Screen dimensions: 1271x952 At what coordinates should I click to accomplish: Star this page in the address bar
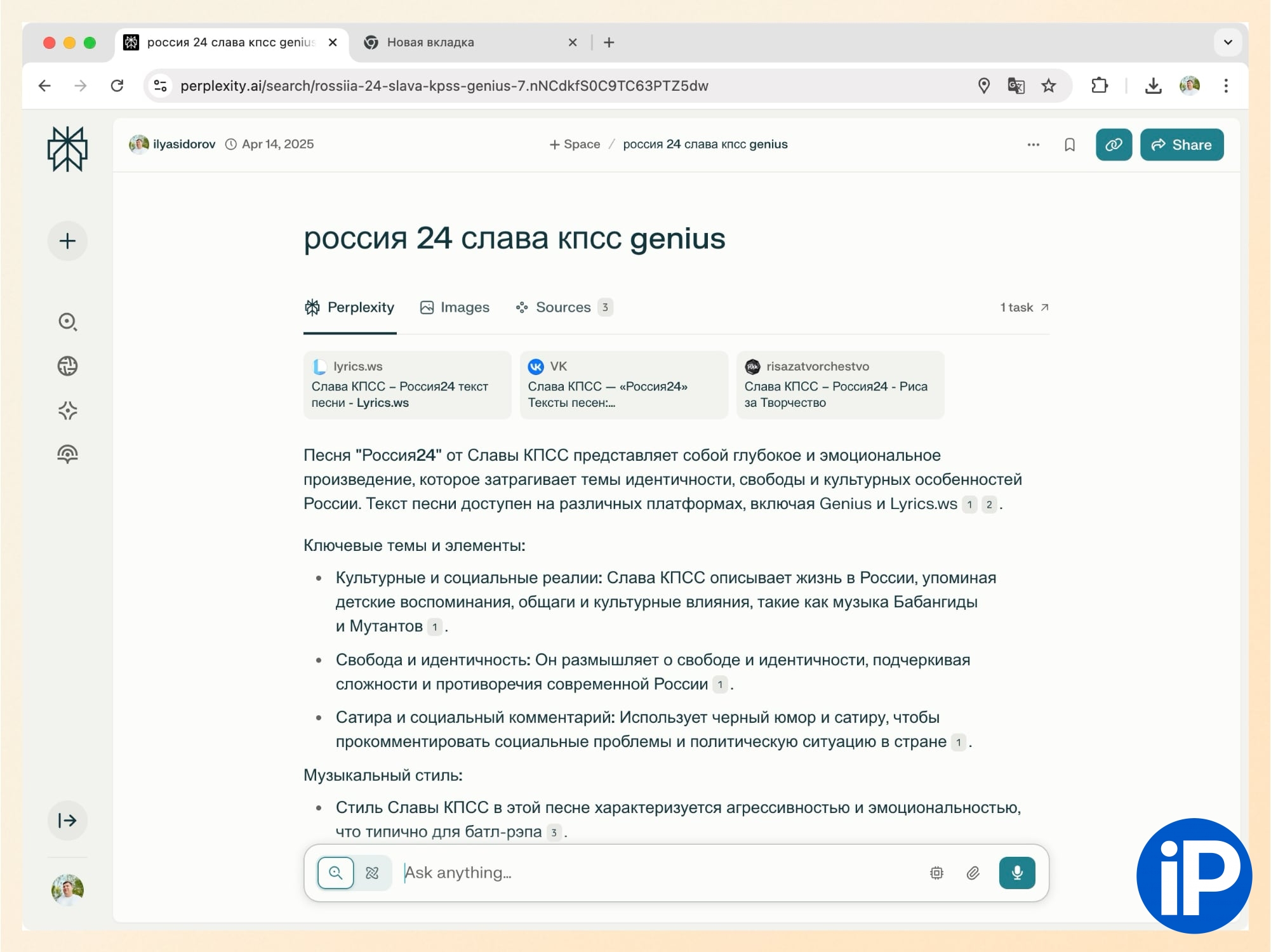[x=1048, y=86]
